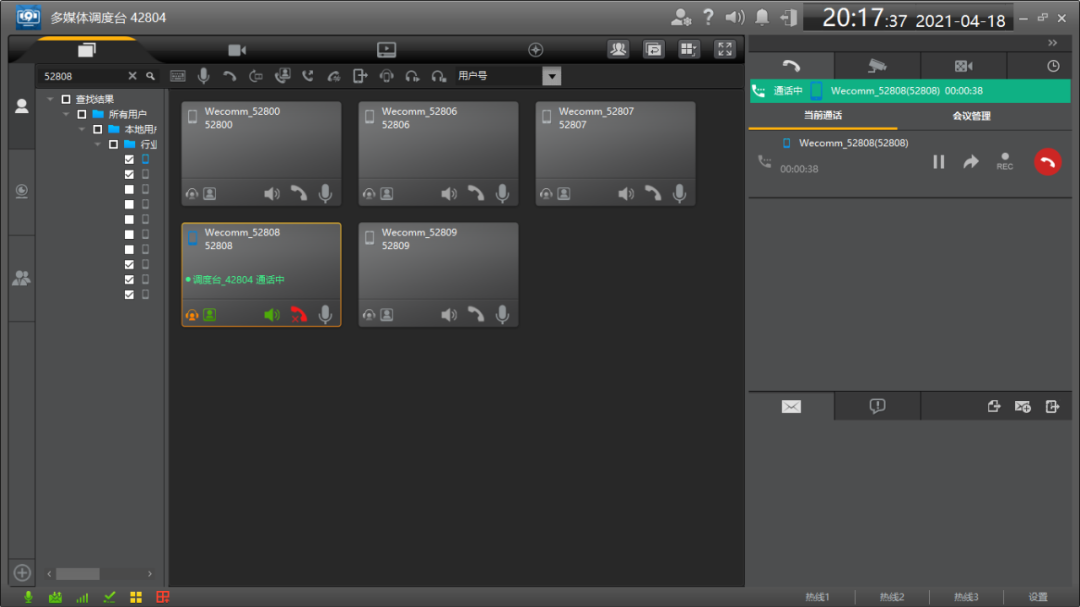The width and height of the screenshot is (1080, 607).
Task: Check the 查找结果 checkbox
Action: [x=66, y=99]
